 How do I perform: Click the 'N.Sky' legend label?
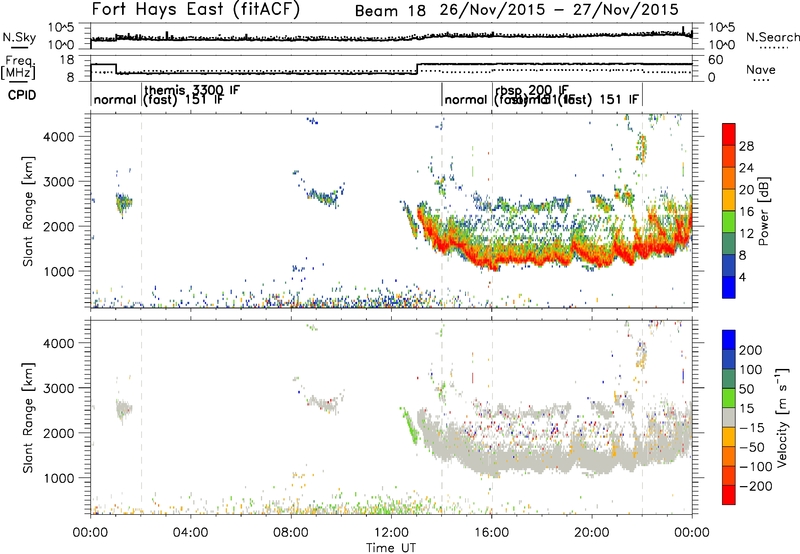(x=19, y=37)
